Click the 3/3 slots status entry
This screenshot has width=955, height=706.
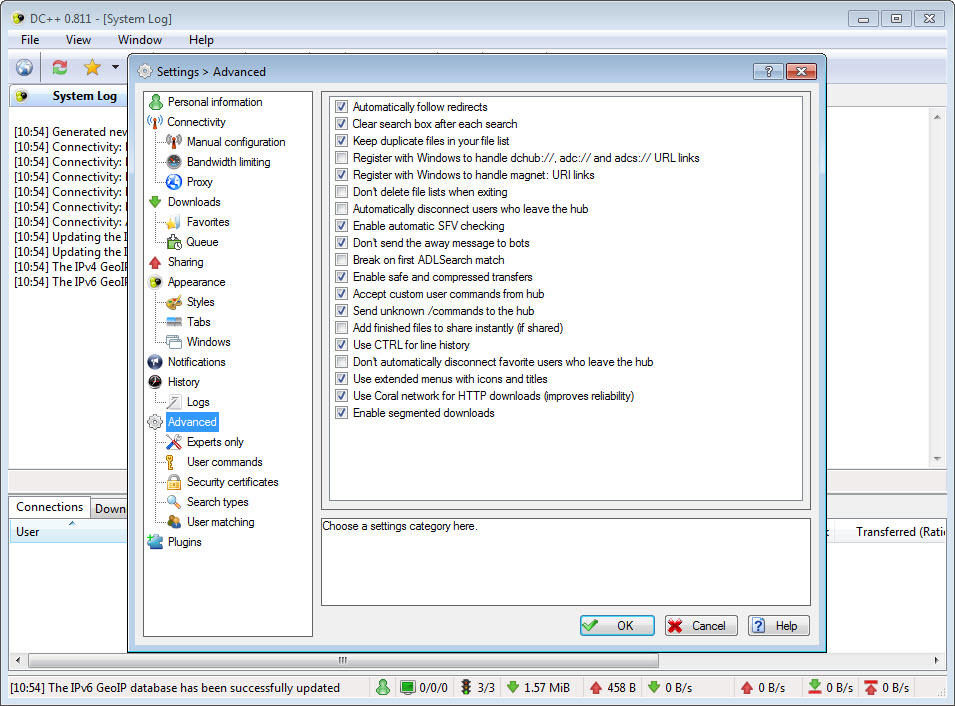pos(478,688)
